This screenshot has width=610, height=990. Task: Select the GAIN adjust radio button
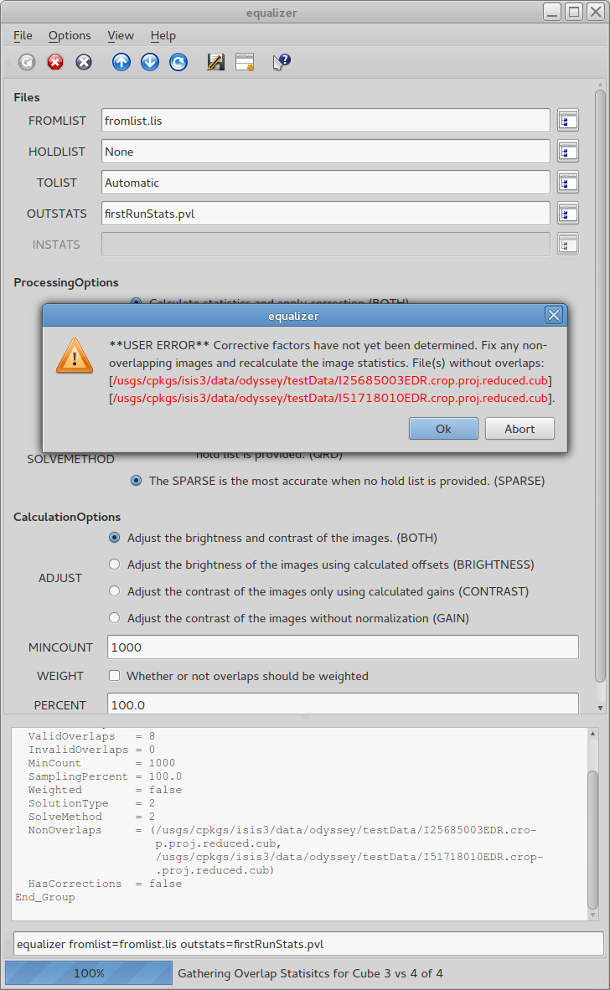(115, 618)
